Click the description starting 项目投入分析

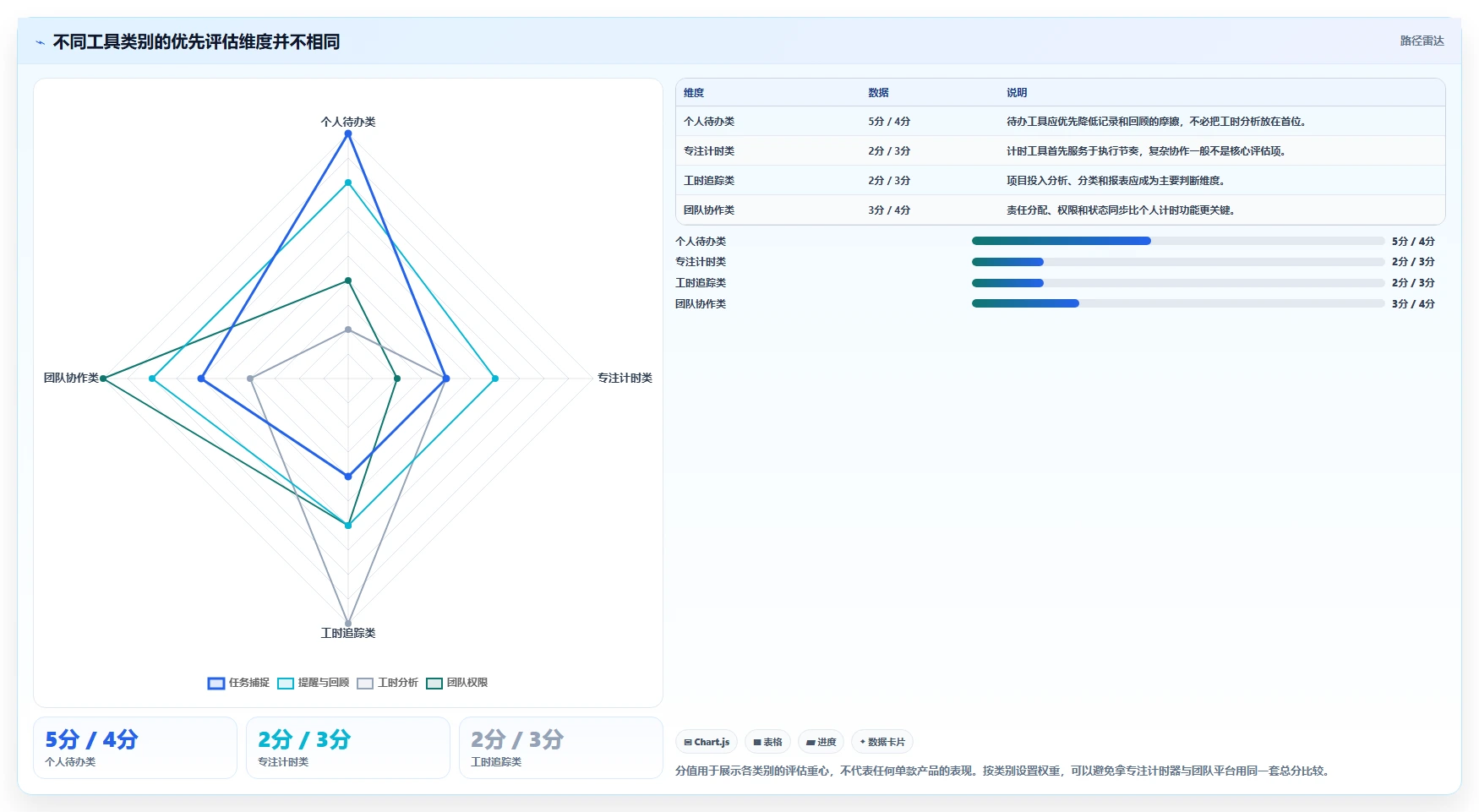click(1117, 181)
